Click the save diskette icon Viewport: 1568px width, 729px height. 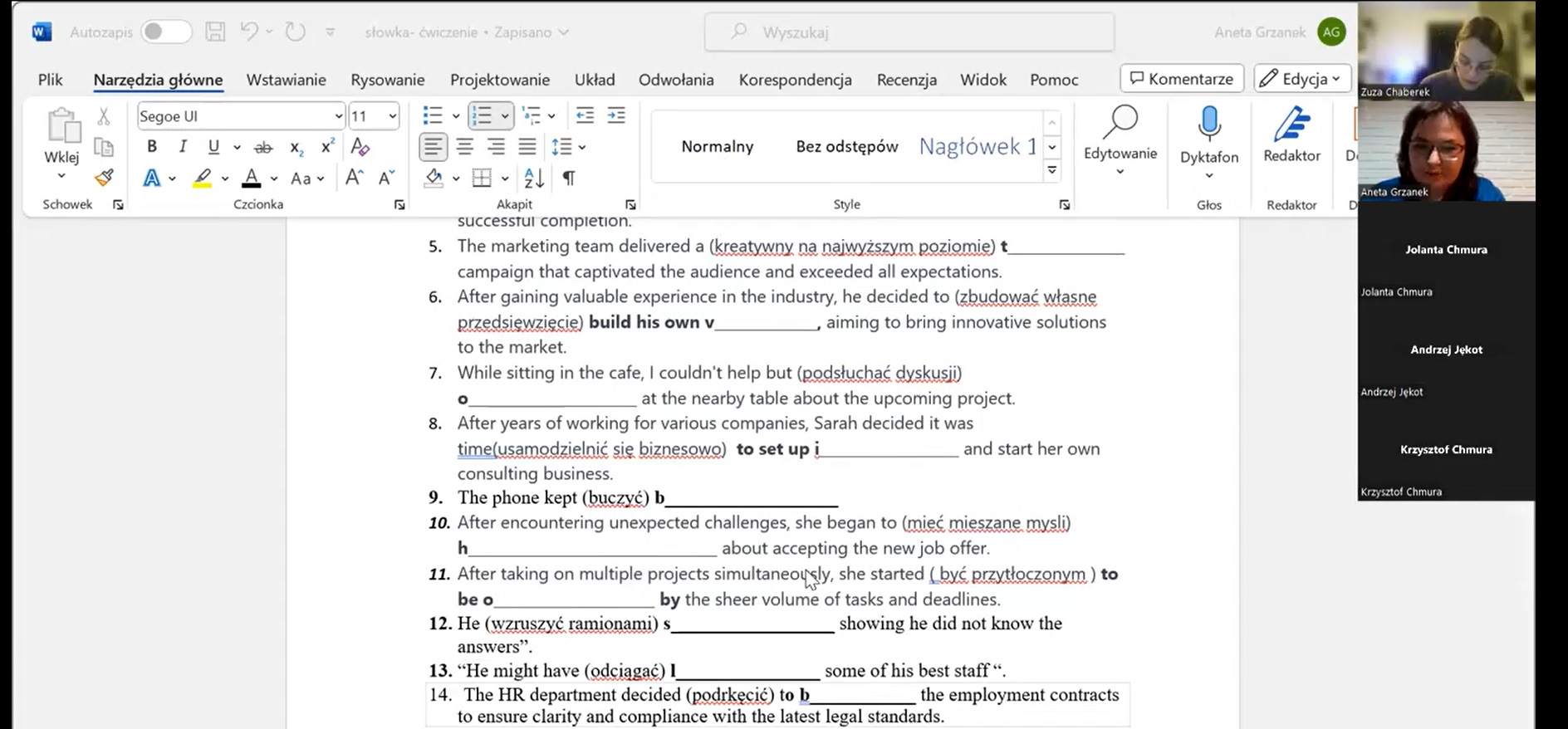click(215, 32)
